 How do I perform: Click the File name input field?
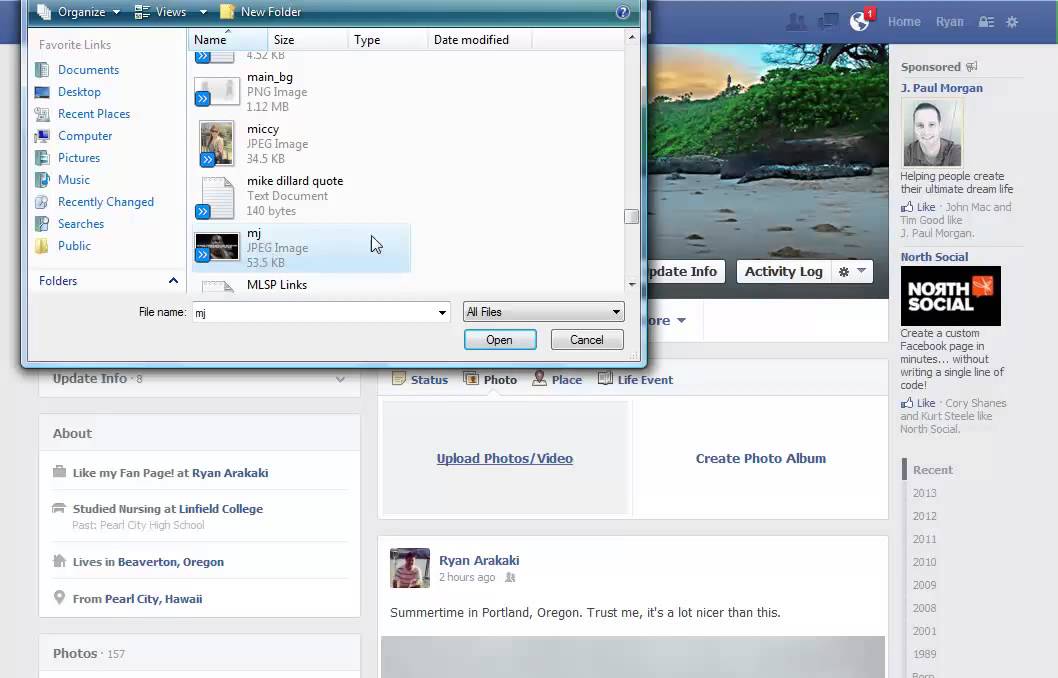click(x=314, y=312)
